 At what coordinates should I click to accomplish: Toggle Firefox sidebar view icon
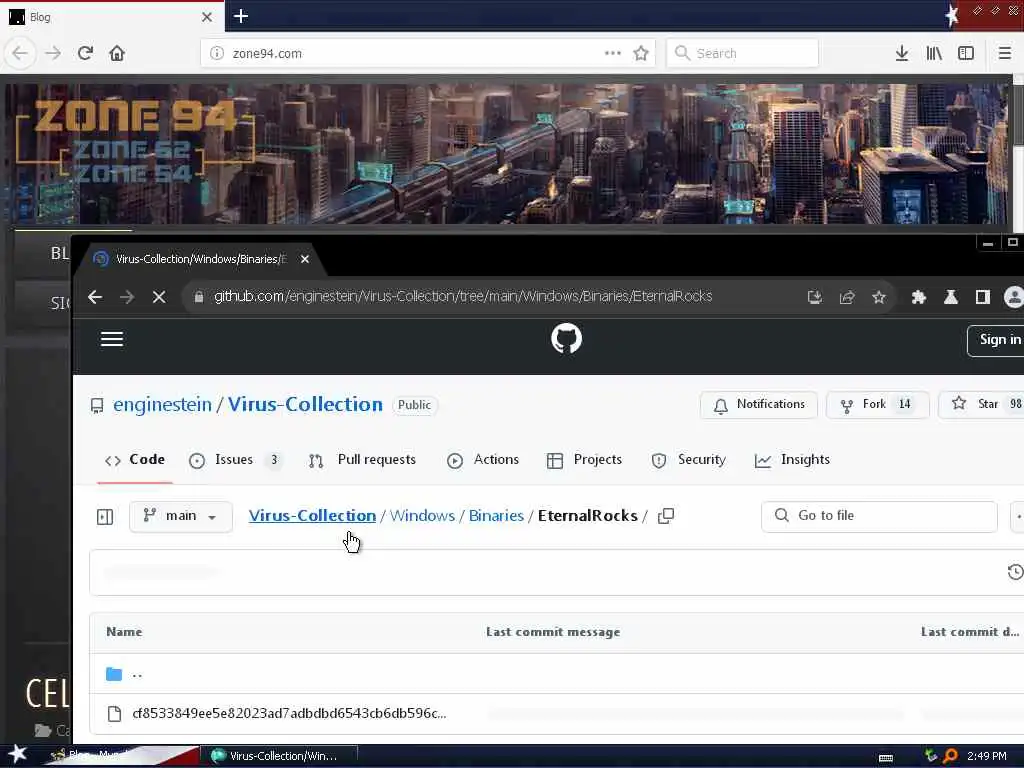pos(966,53)
